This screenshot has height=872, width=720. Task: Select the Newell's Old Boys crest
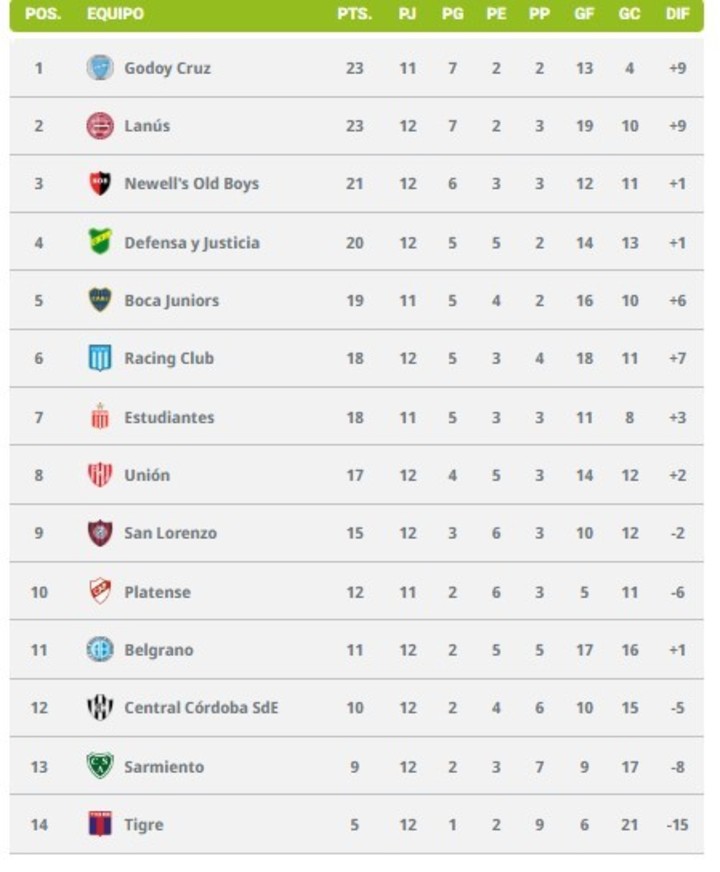[x=100, y=184]
